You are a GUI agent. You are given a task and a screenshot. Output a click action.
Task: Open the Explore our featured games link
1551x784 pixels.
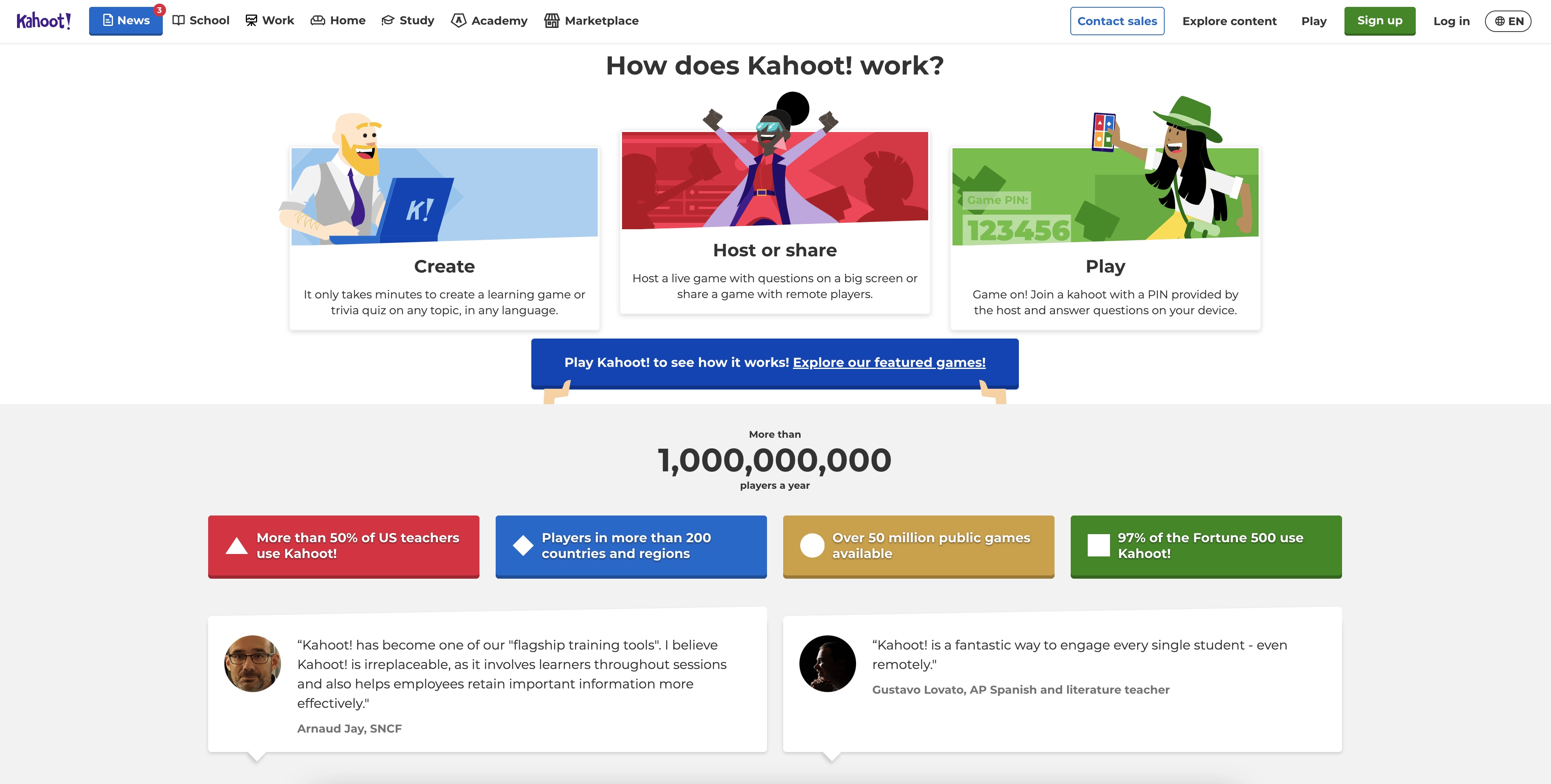889,362
